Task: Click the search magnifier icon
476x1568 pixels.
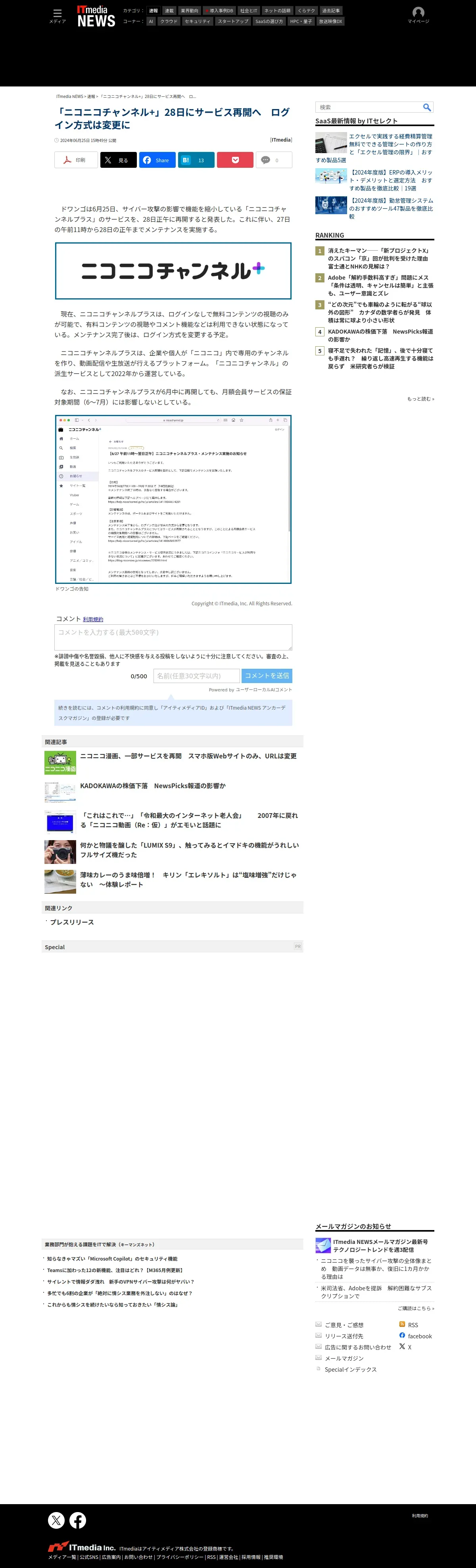Action: point(427,107)
